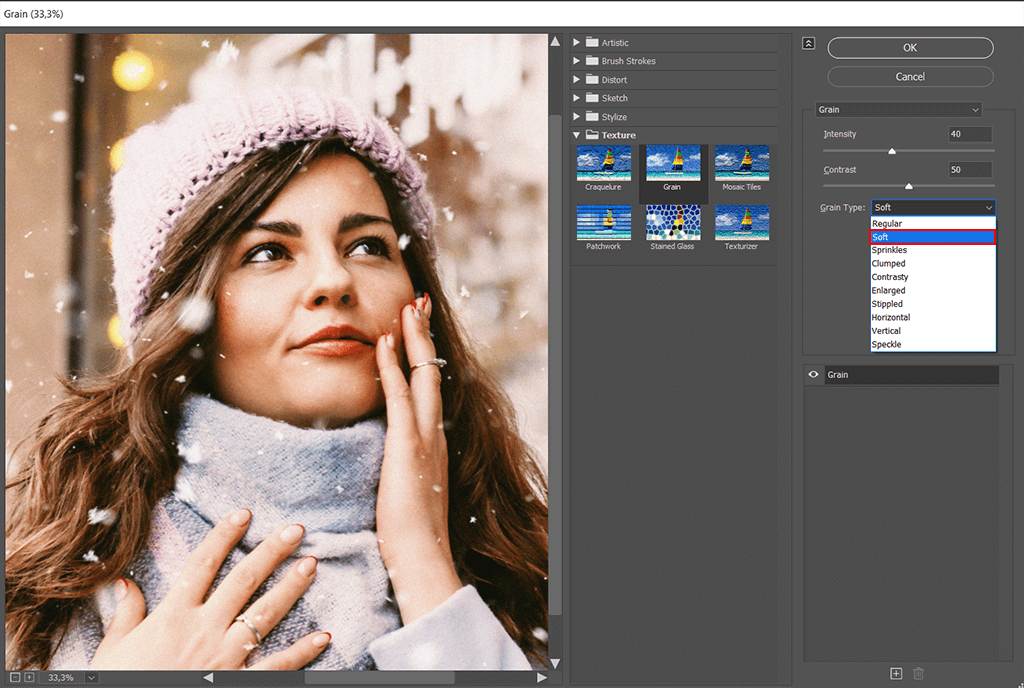This screenshot has width=1024, height=688.
Task: Click the 33,3% zoom value field
Action: coord(63,678)
